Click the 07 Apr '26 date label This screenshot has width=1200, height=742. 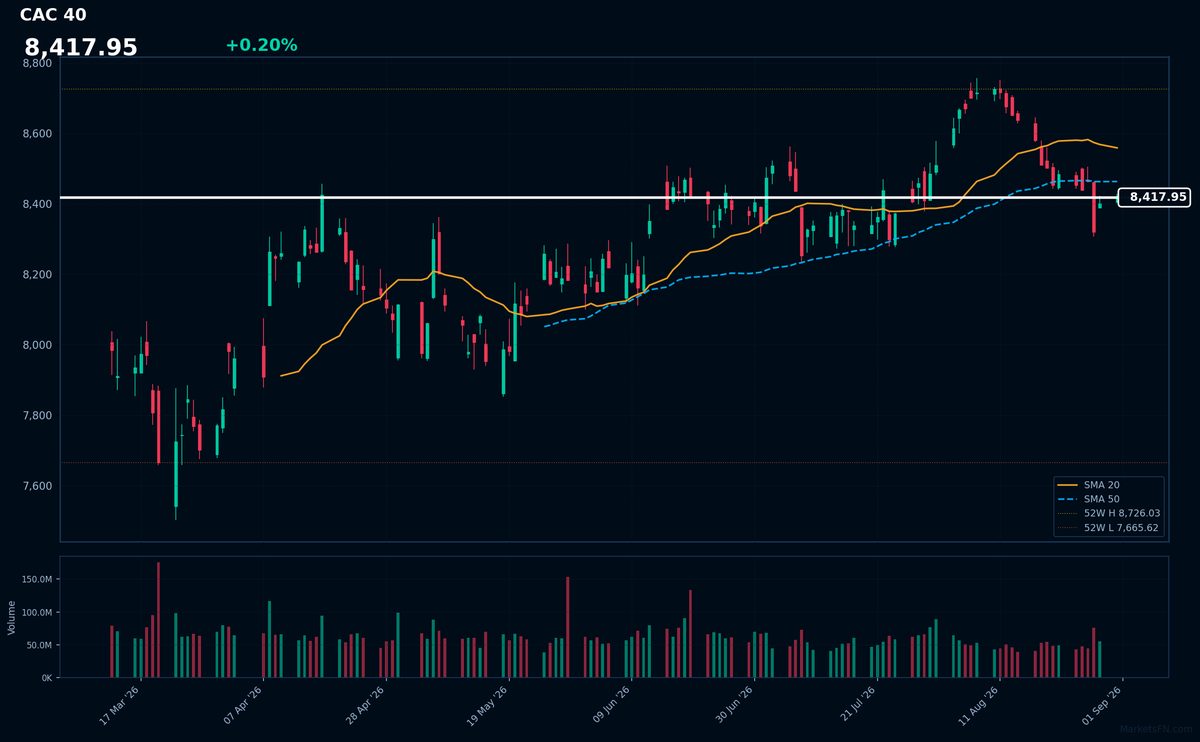243,706
